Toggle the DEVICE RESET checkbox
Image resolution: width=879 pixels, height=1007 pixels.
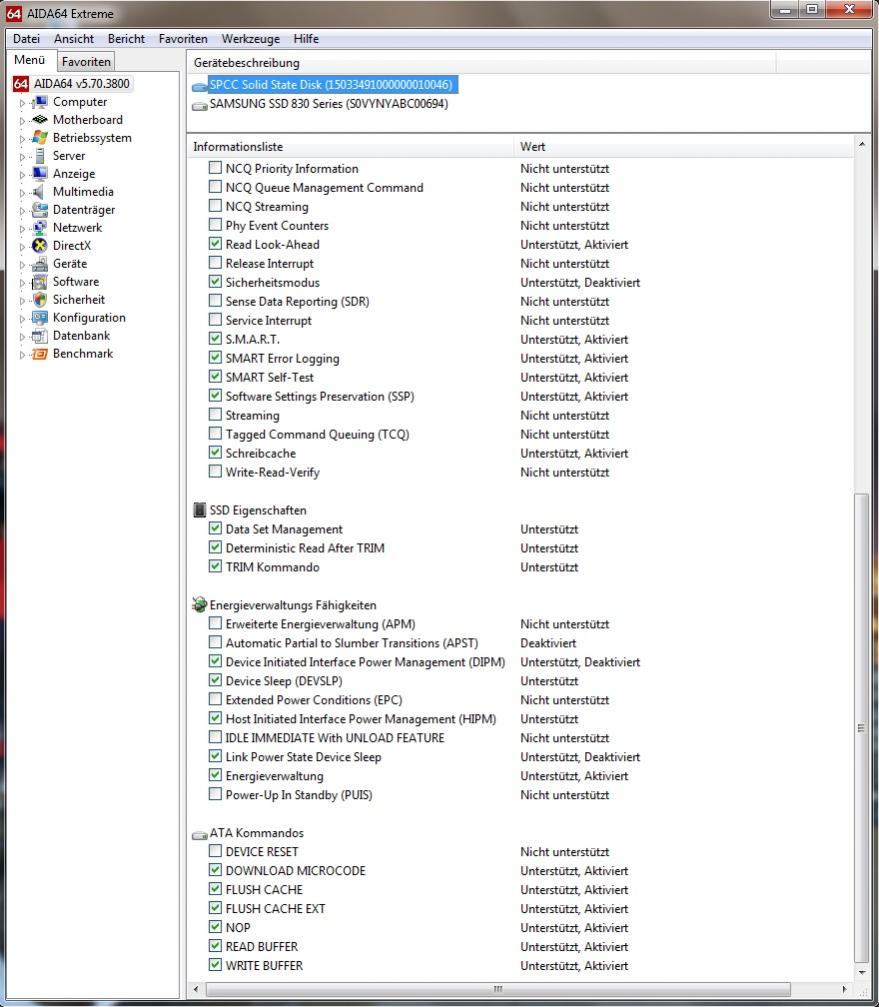(x=215, y=851)
